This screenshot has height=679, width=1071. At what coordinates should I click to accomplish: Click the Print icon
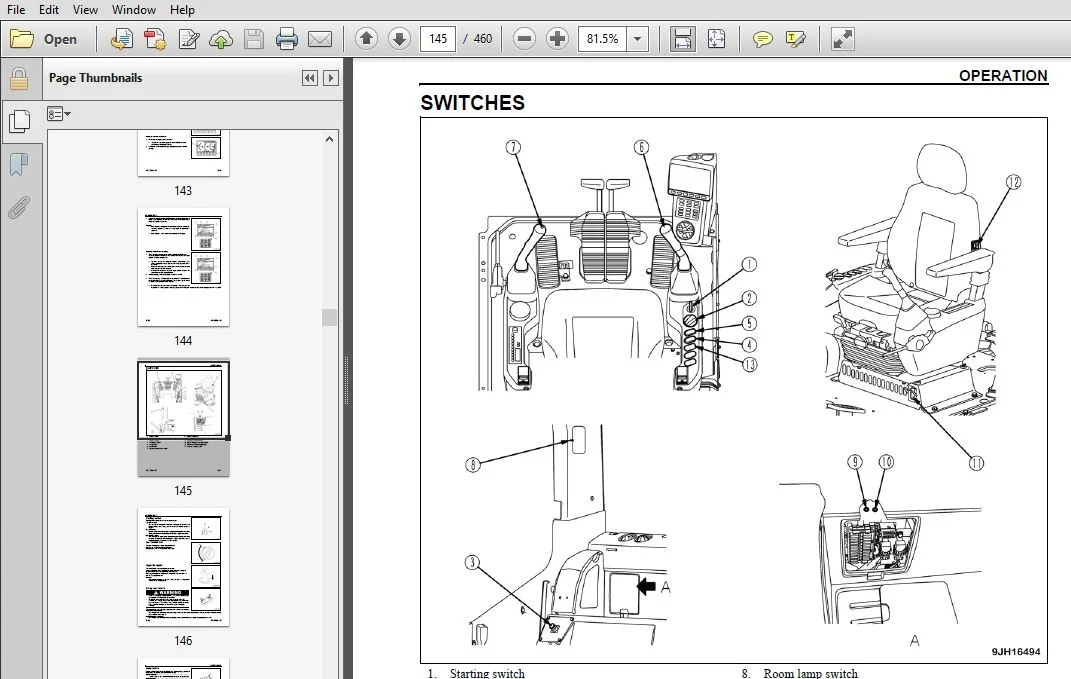point(287,39)
